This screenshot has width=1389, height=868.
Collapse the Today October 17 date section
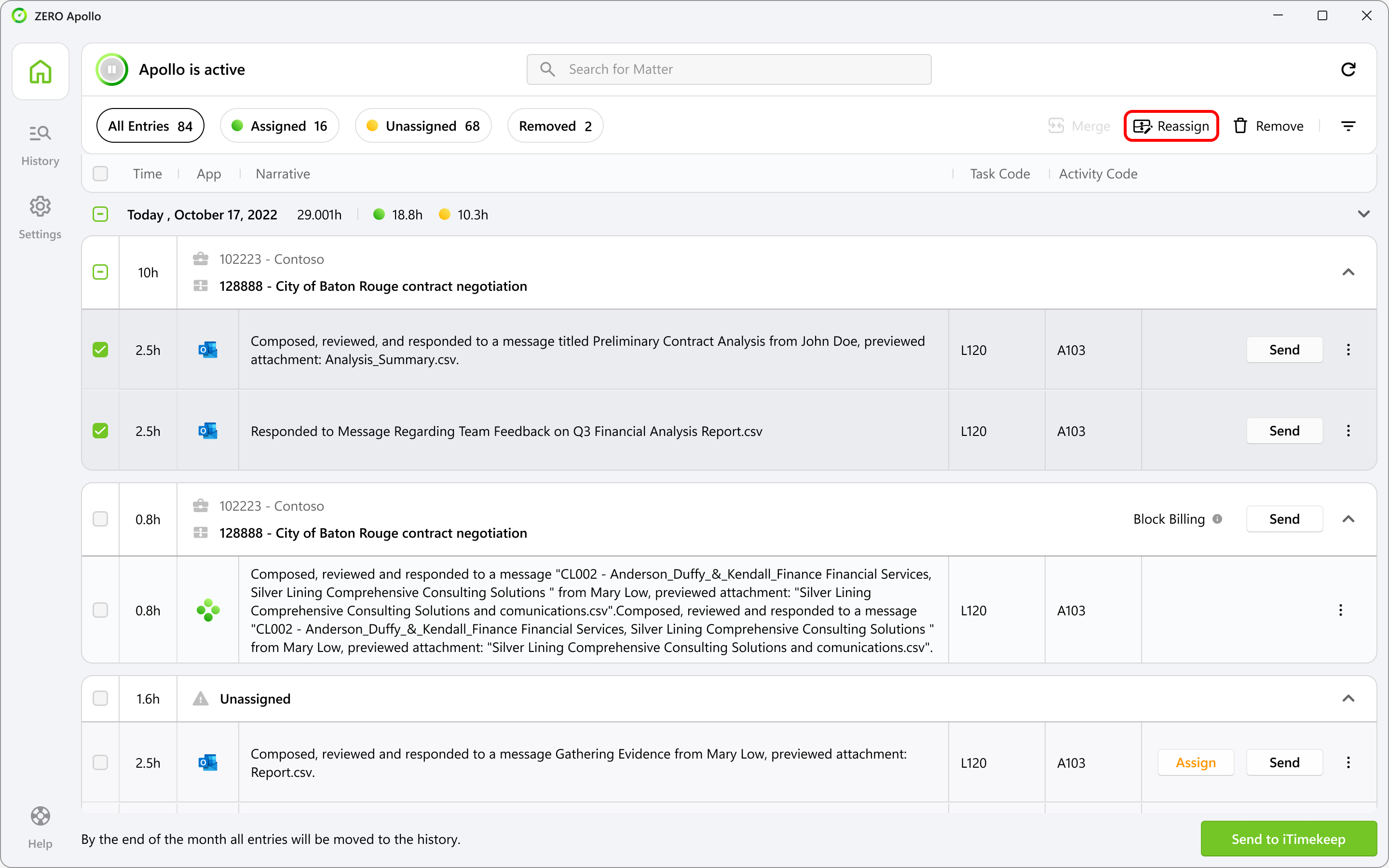click(x=1364, y=214)
